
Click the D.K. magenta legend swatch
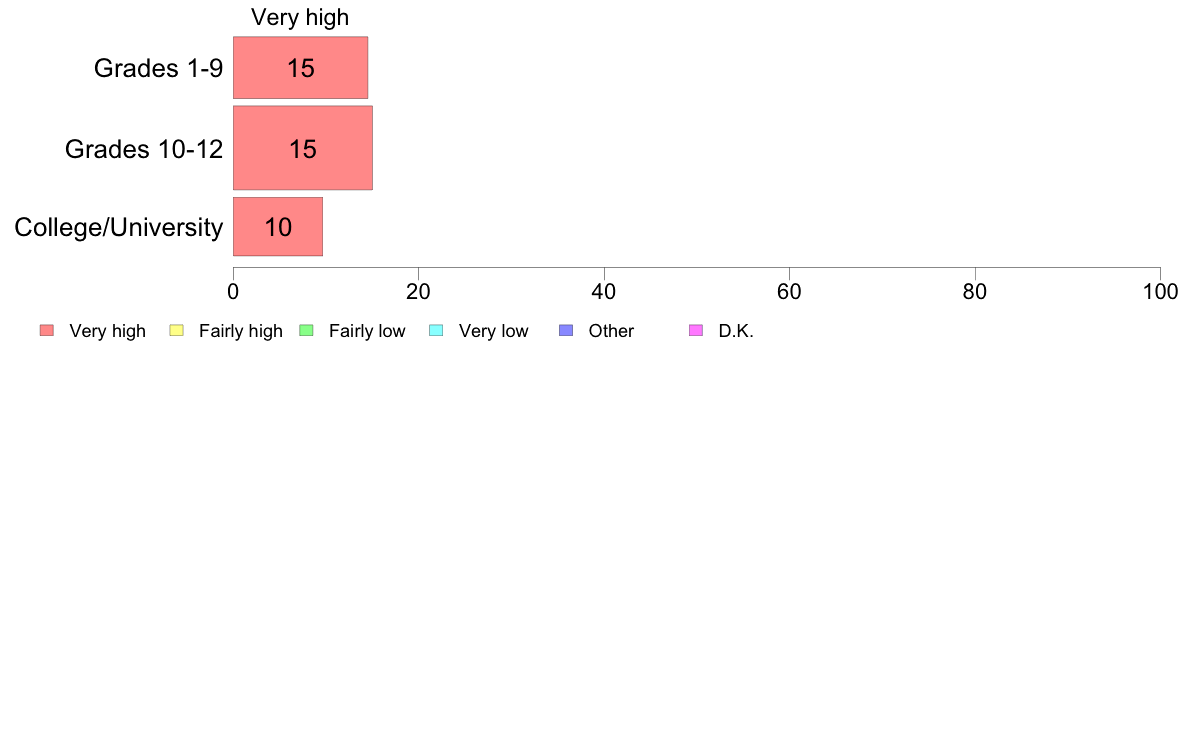coord(696,330)
